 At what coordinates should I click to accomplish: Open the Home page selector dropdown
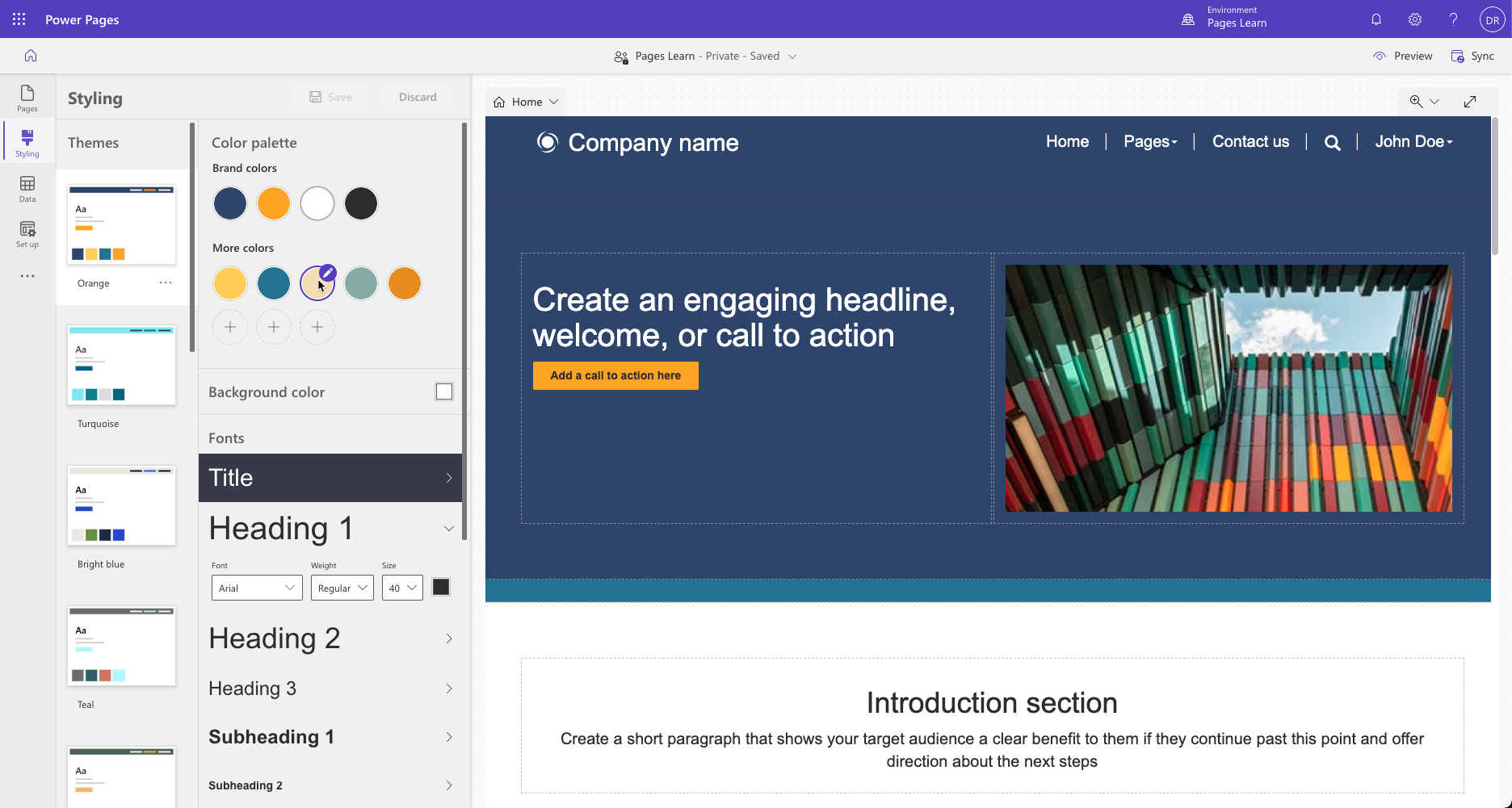click(x=526, y=102)
